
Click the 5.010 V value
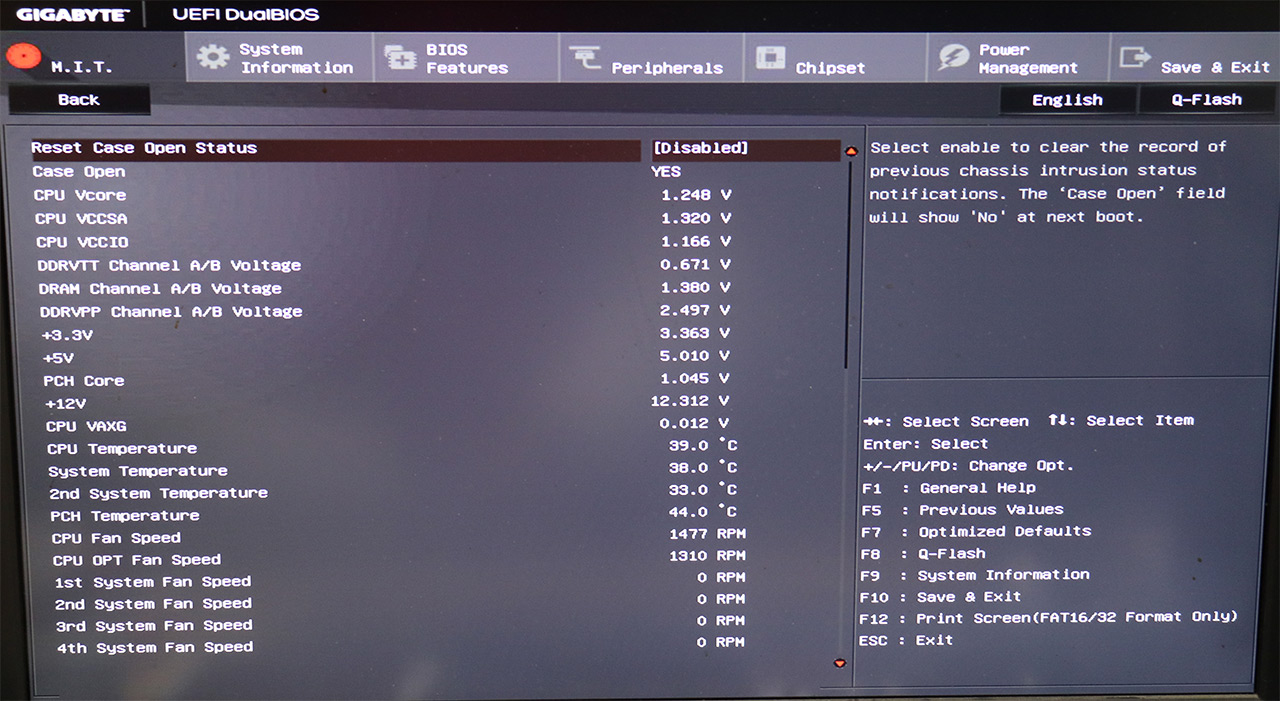point(696,356)
